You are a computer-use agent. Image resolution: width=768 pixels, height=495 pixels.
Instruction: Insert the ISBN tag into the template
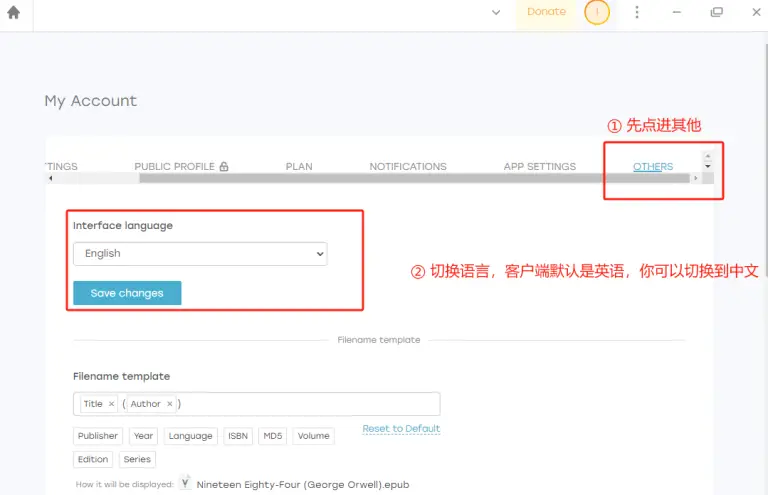(237, 436)
